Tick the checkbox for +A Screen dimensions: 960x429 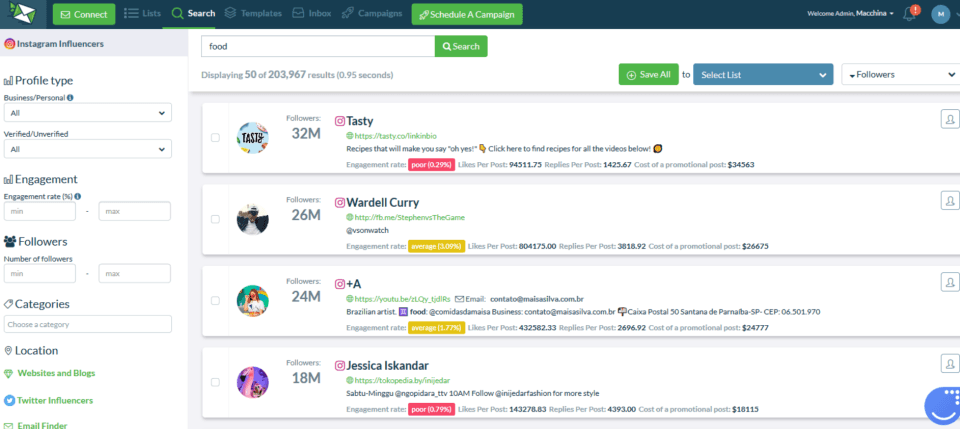pyautogui.click(x=216, y=300)
